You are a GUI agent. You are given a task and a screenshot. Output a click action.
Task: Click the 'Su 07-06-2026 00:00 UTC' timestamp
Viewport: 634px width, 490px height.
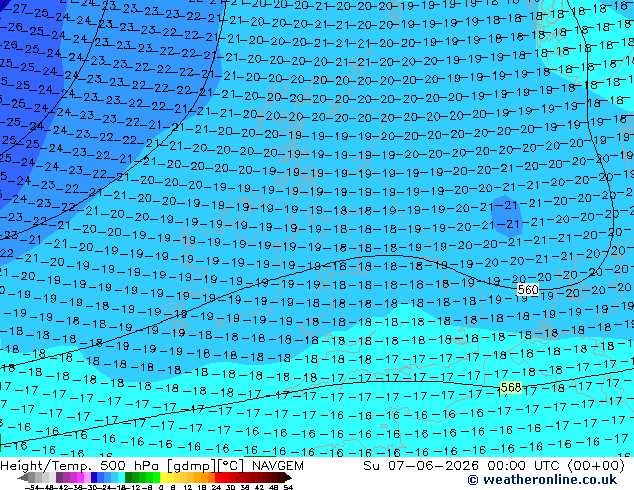point(463,466)
